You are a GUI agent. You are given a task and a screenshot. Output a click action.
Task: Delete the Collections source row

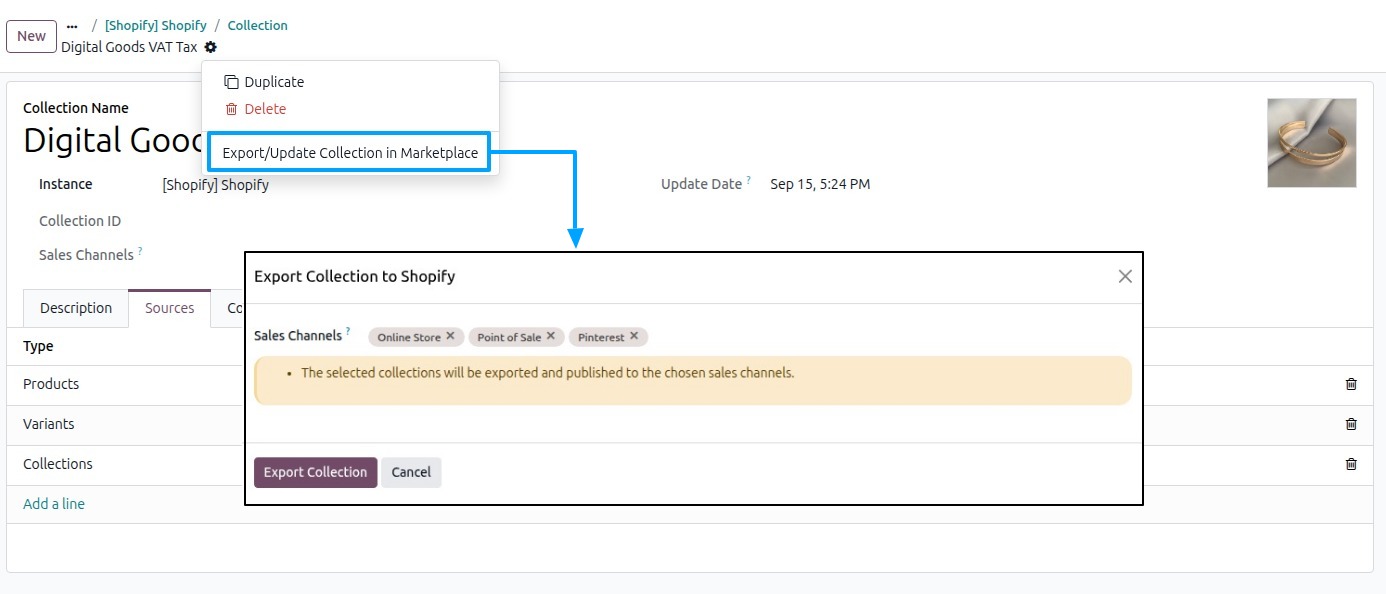coord(1351,464)
